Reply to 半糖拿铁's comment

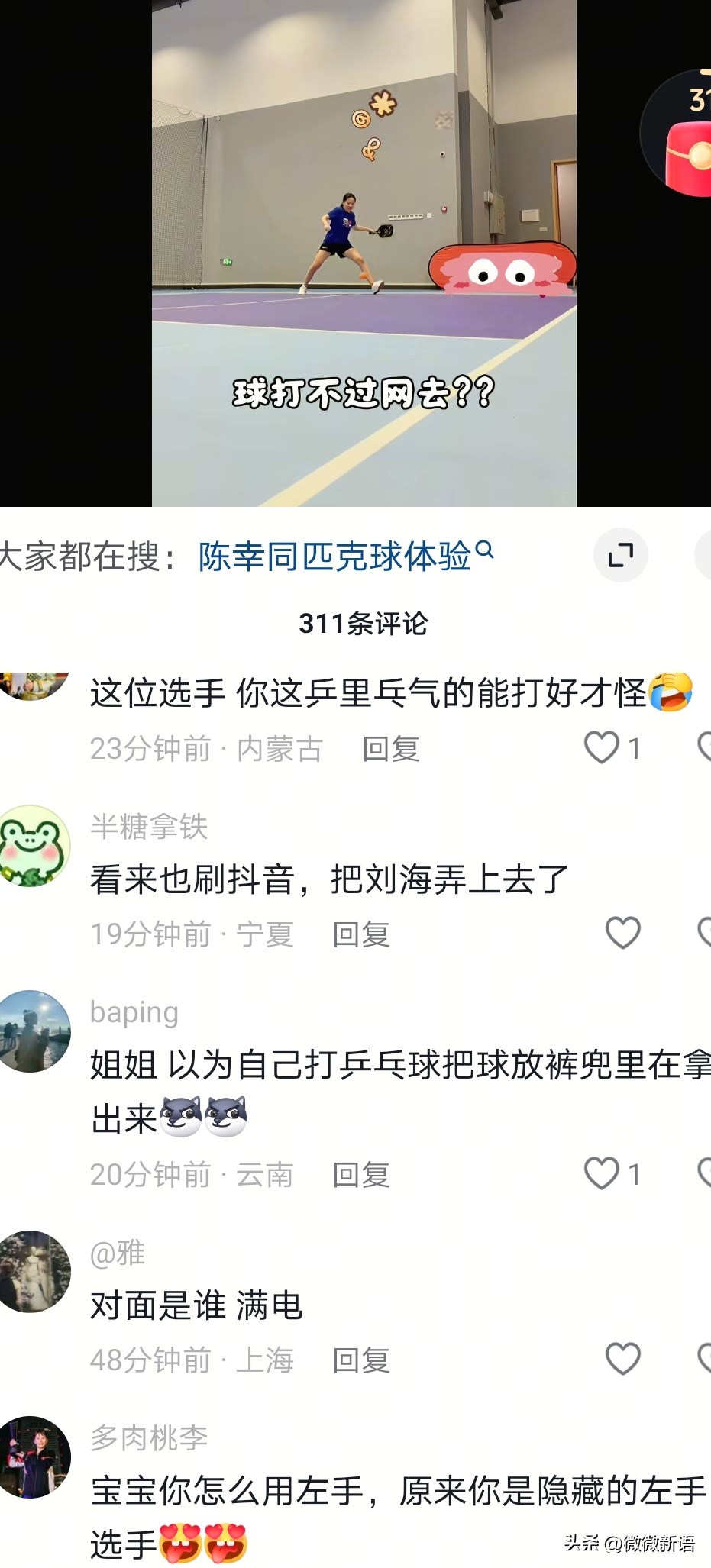(361, 934)
